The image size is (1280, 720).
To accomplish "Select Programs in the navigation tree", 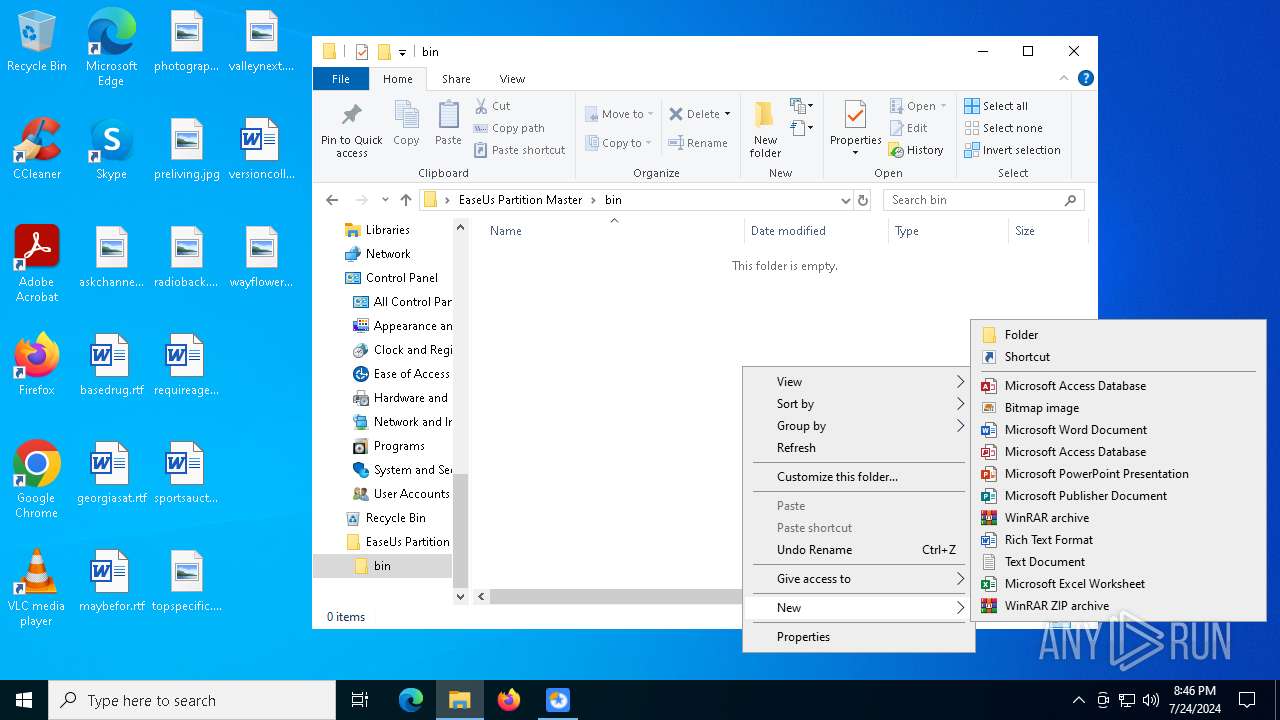I will (x=399, y=446).
